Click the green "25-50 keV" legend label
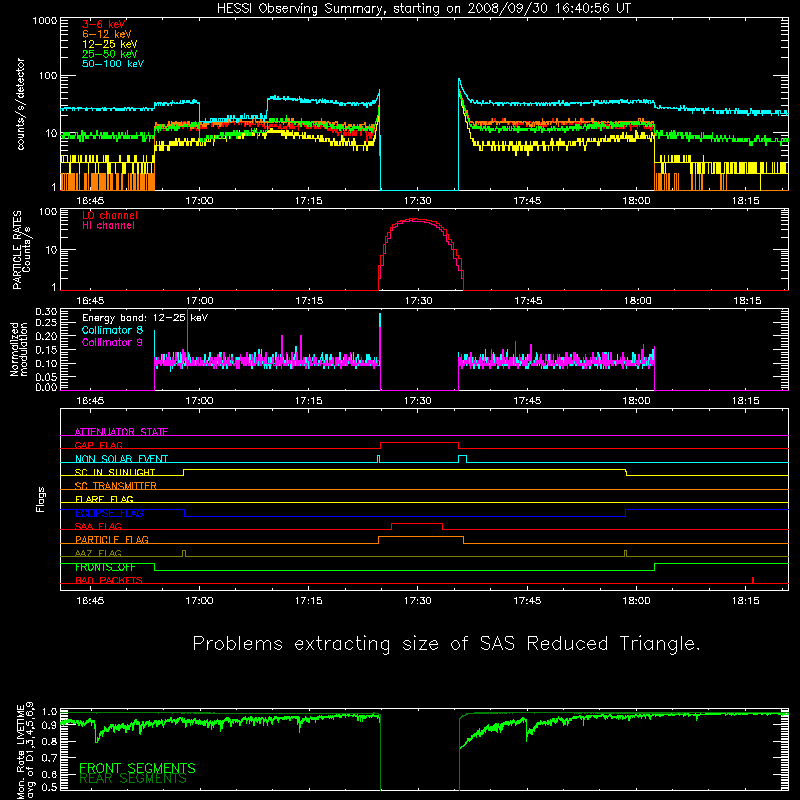This screenshot has height=800, width=800. 109,54
